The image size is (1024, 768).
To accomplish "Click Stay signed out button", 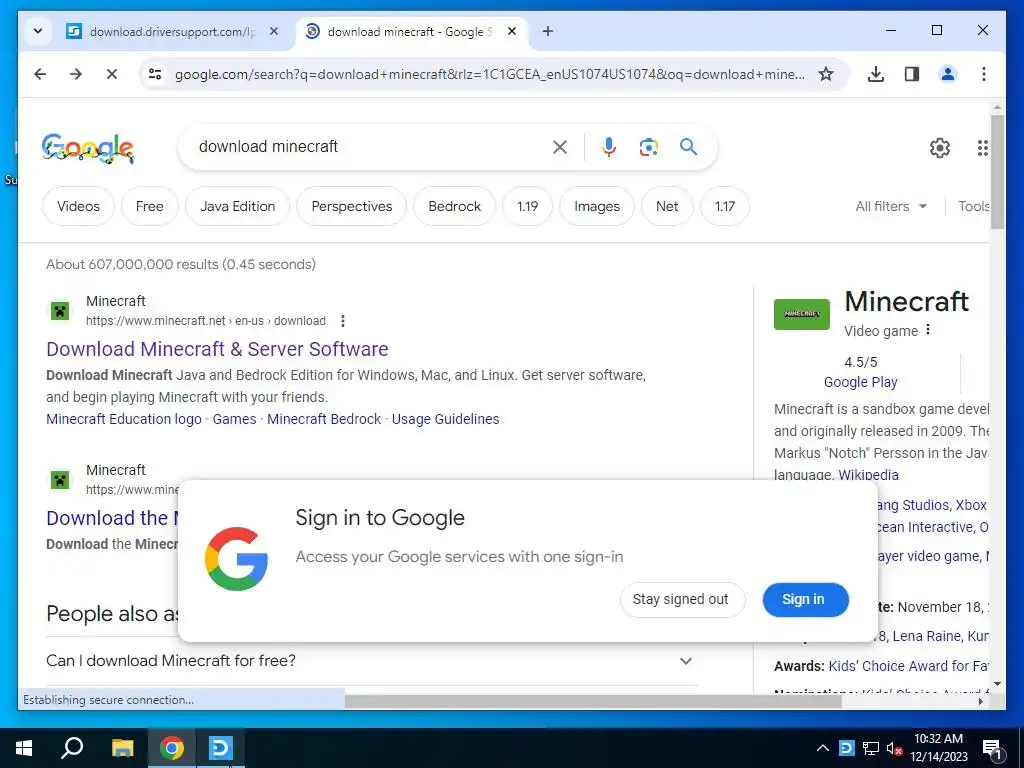I will pos(682,600).
